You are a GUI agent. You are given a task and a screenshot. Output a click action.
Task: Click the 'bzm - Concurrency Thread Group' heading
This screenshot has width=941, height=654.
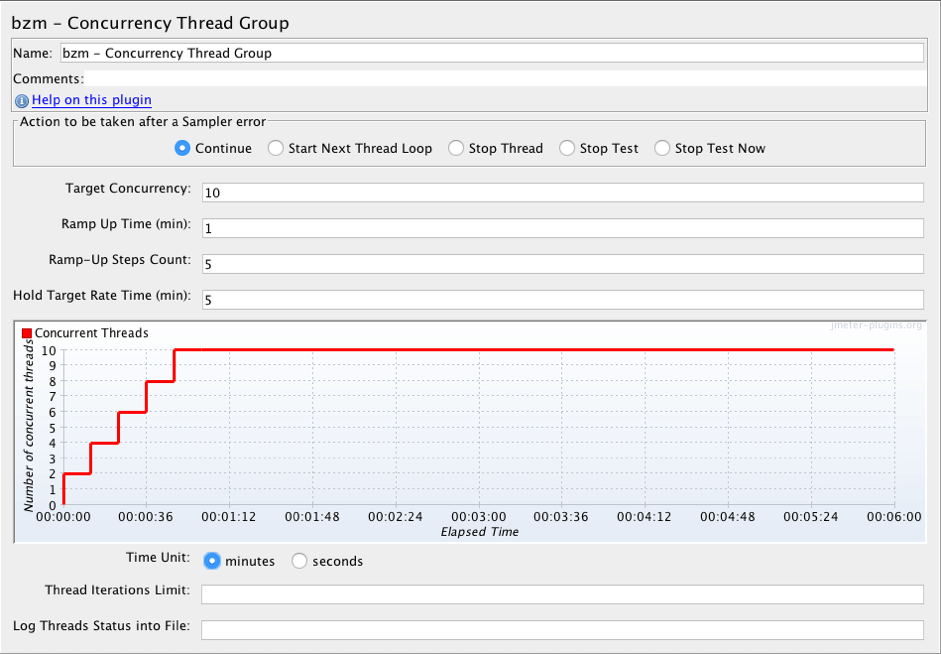coord(150,23)
